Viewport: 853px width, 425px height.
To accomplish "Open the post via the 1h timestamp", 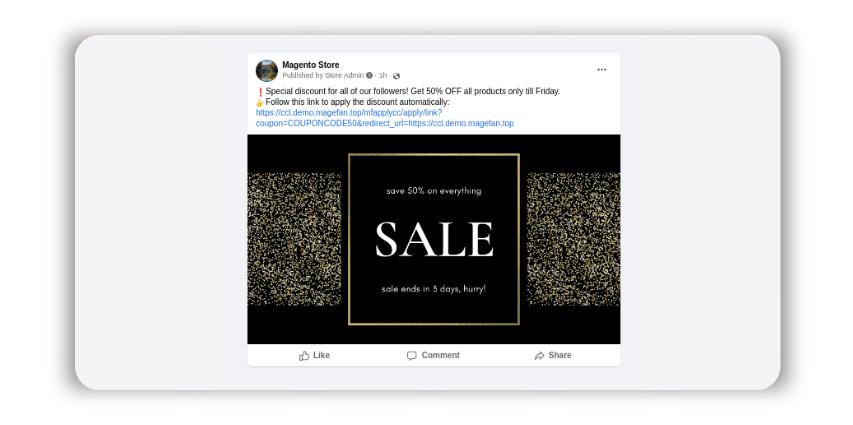I will tap(383, 76).
